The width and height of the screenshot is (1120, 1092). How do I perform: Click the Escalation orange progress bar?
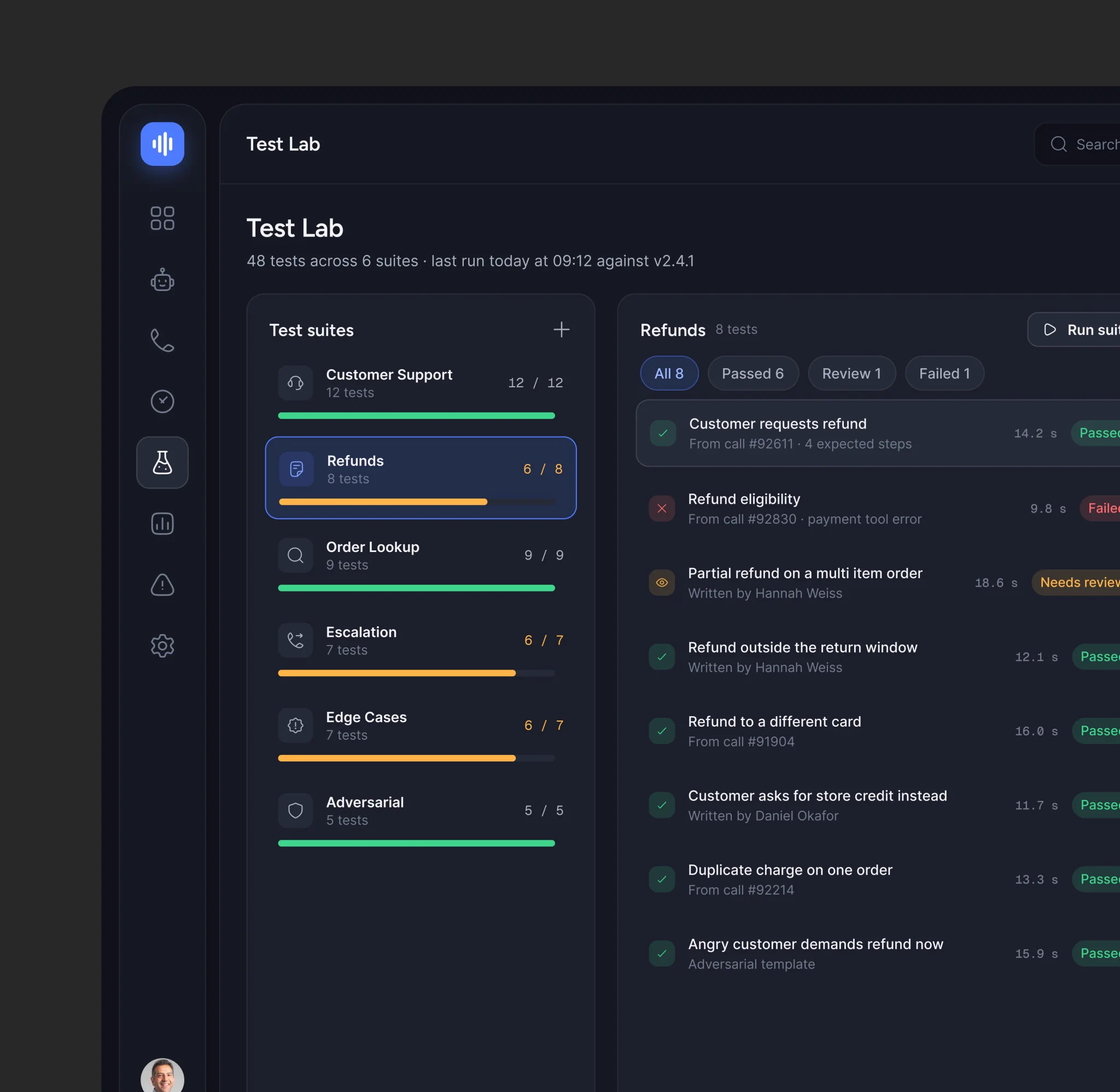(x=396, y=673)
